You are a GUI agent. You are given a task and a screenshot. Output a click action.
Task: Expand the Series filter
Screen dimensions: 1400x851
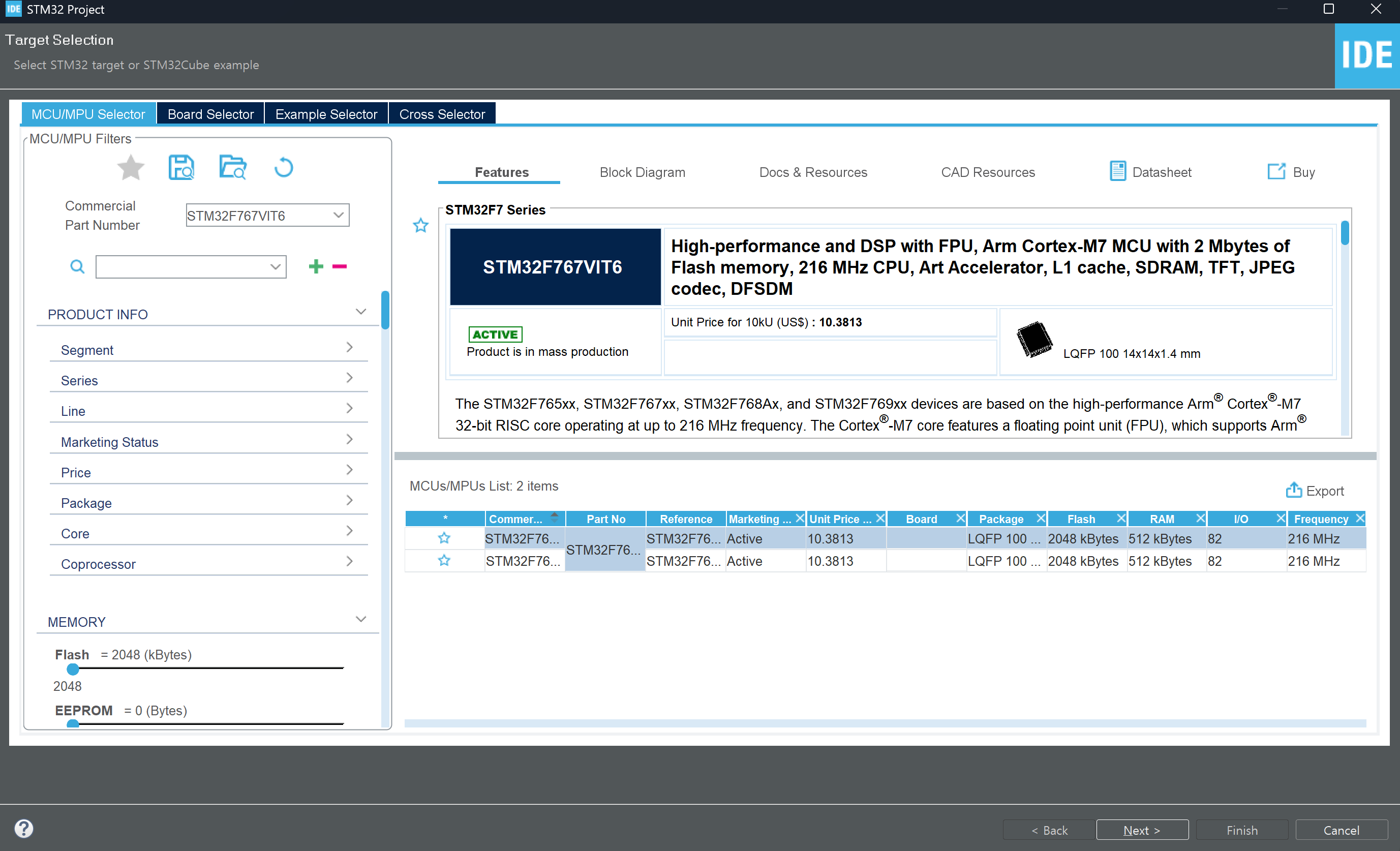point(349,378)
